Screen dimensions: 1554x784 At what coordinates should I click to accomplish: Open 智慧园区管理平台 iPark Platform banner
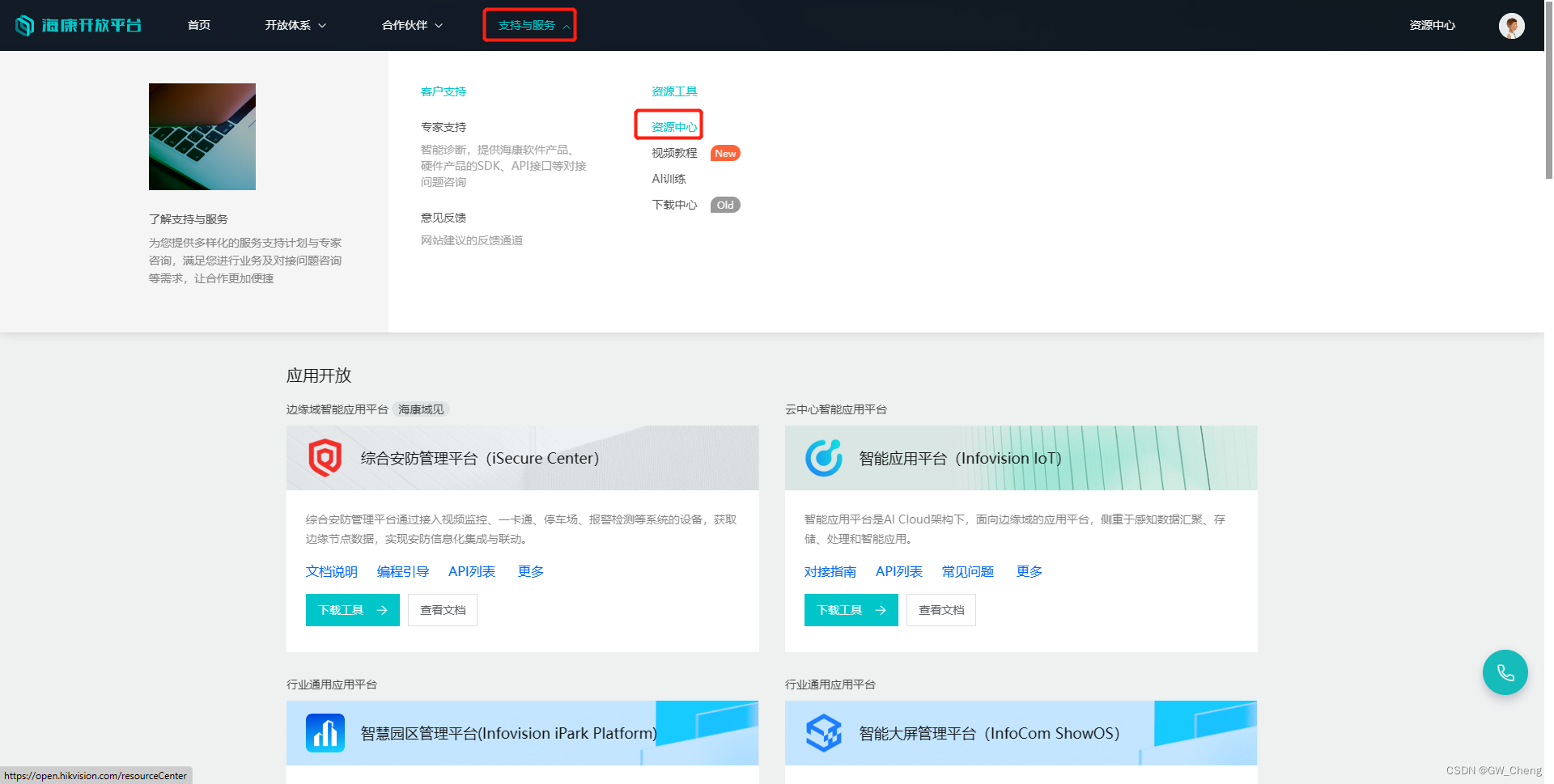click(523, 733)
